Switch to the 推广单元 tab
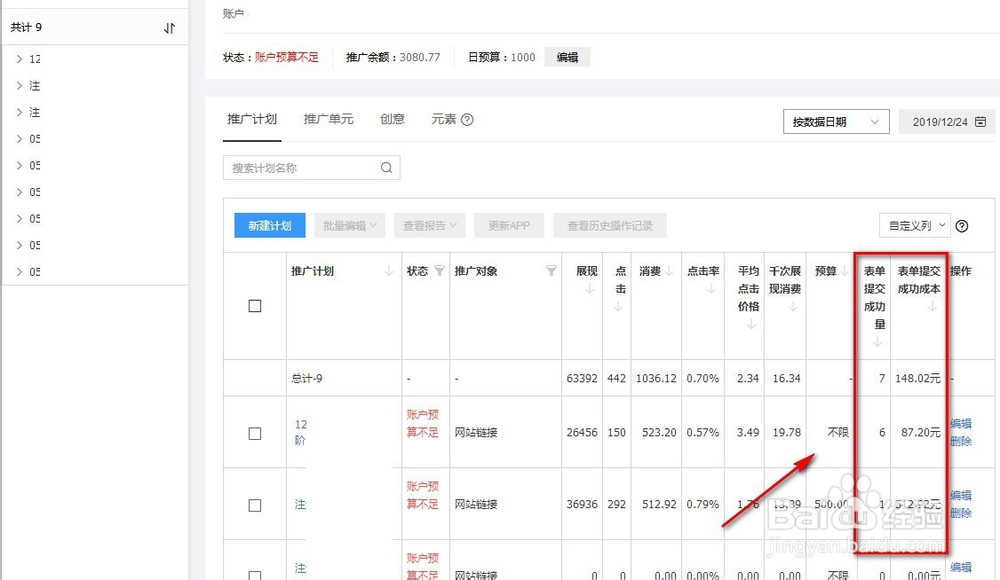This screenshot has height=580, width=1000. point(328,119)
